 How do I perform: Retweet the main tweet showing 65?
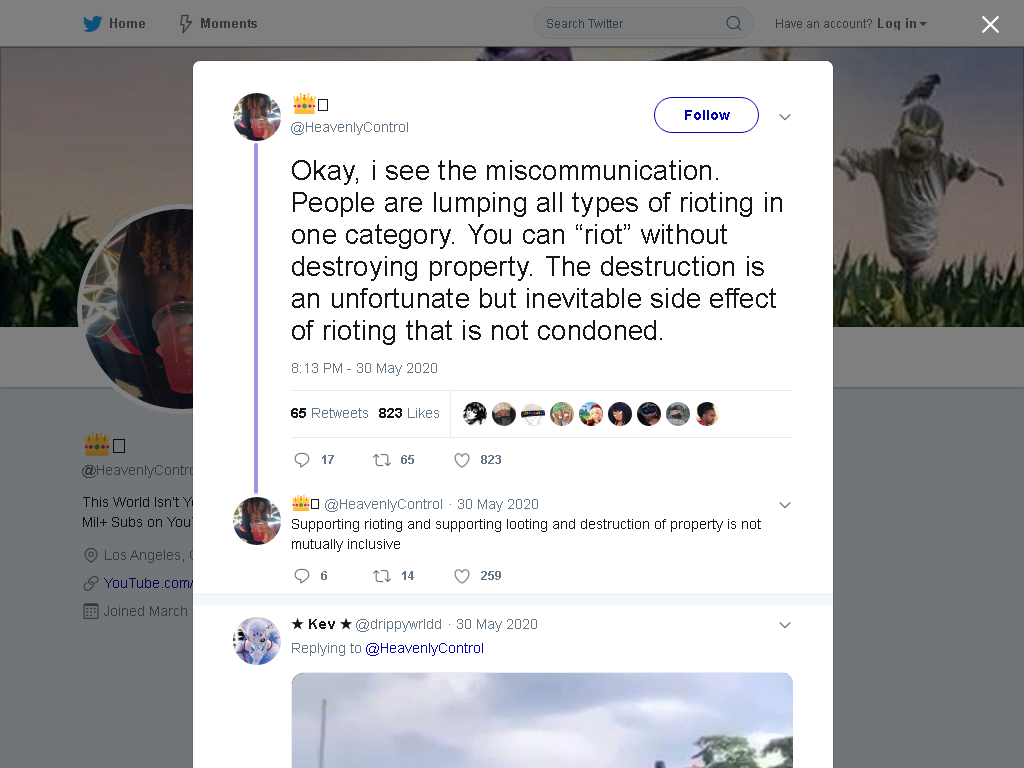click(381, 460)
